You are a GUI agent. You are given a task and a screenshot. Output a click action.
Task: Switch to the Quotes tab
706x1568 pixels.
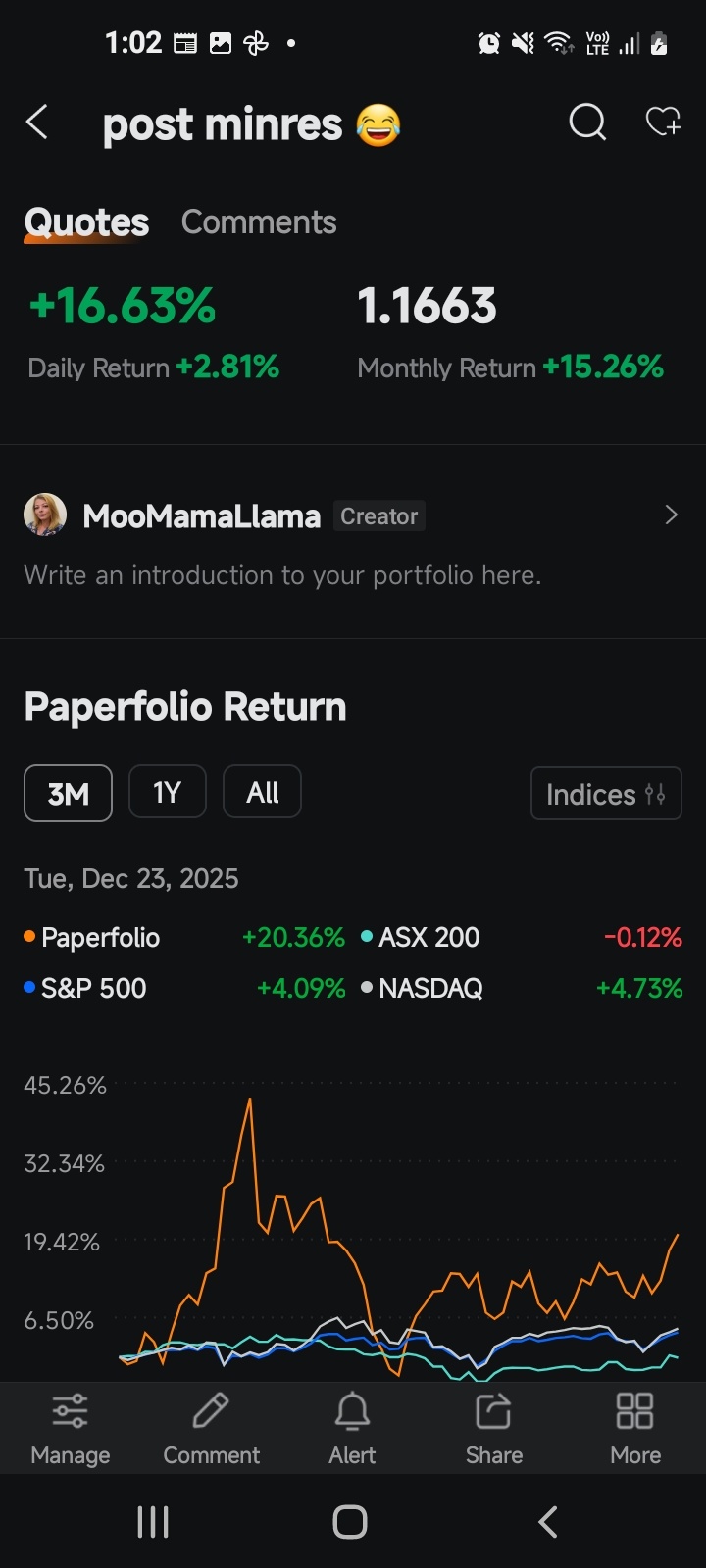point(86,222)
